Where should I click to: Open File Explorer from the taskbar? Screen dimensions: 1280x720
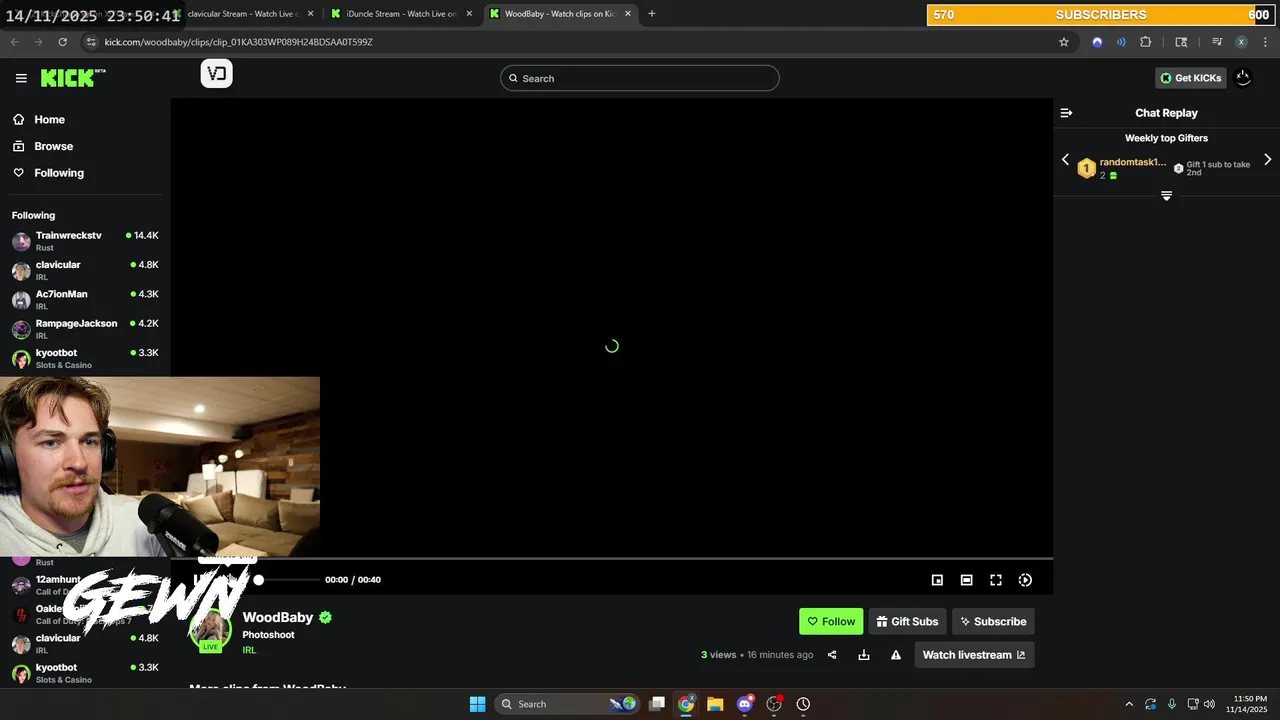tap(715, 704)
